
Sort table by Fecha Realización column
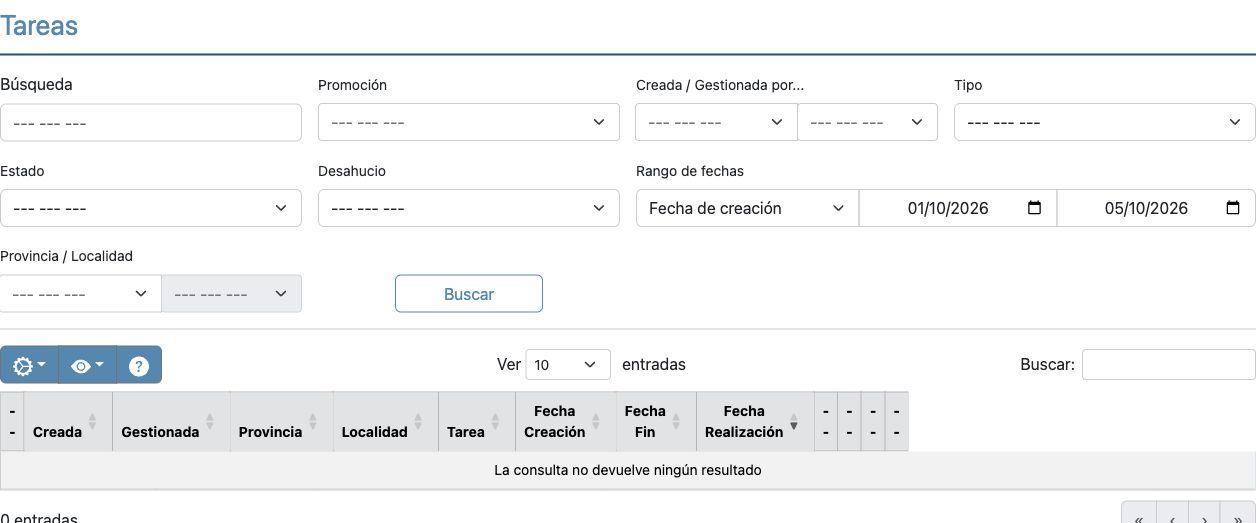pyautogui.click(x=754, y=422)
